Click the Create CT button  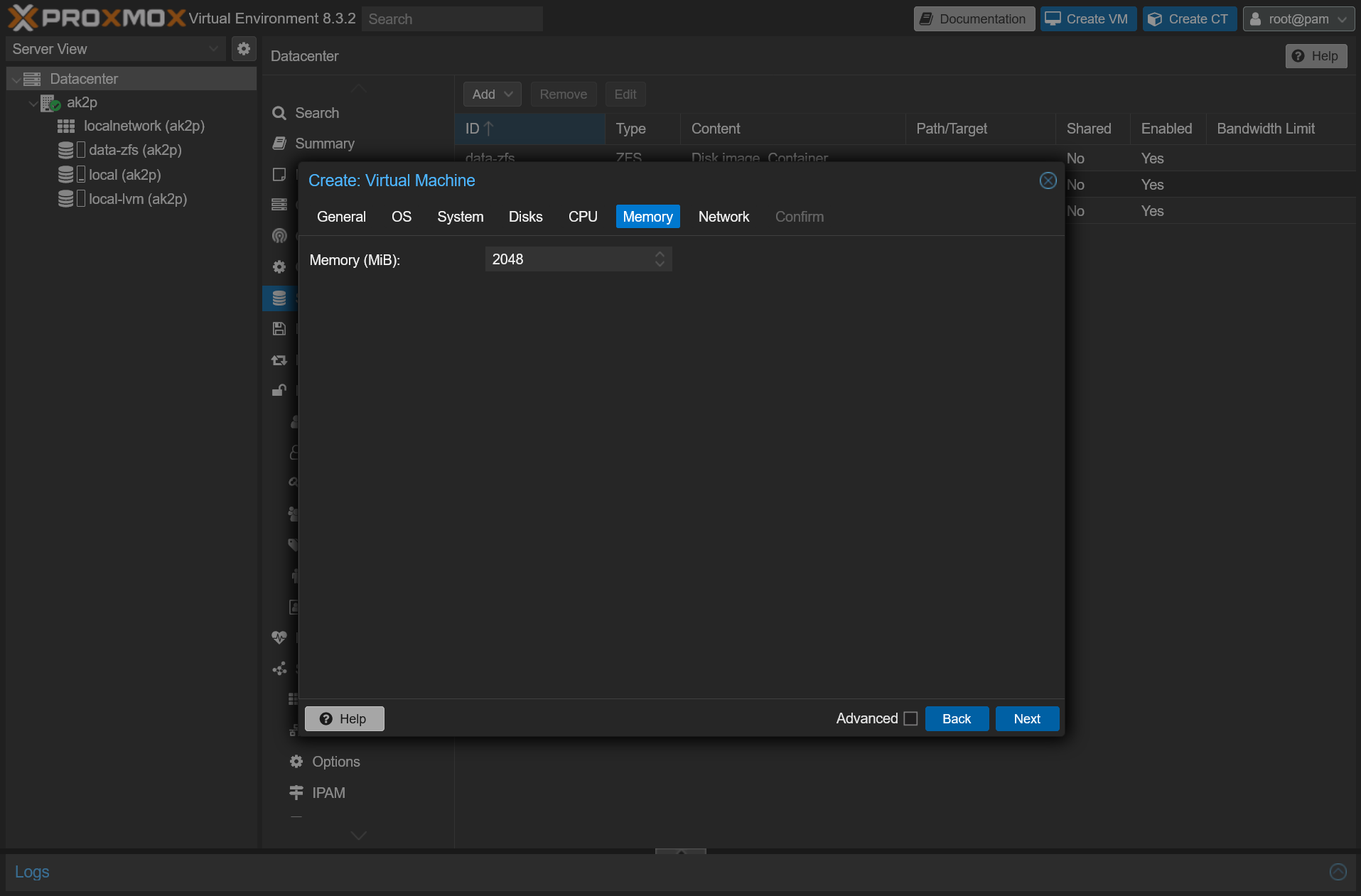1189,19
